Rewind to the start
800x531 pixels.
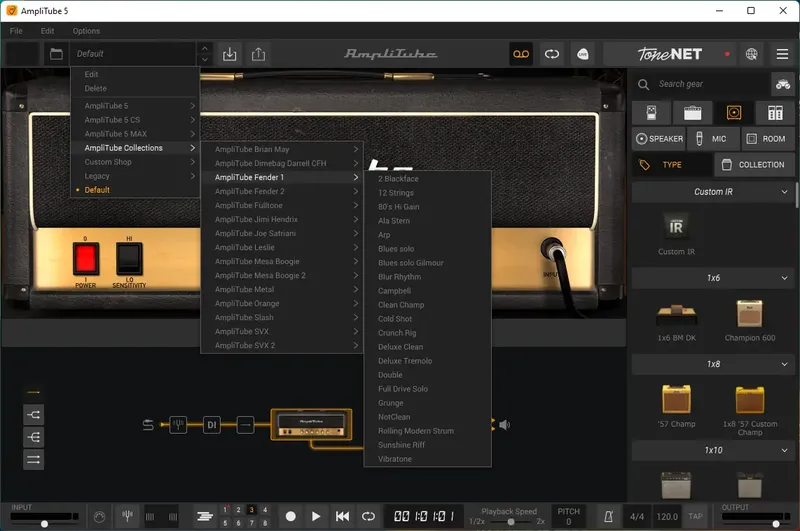pos(342,517)
